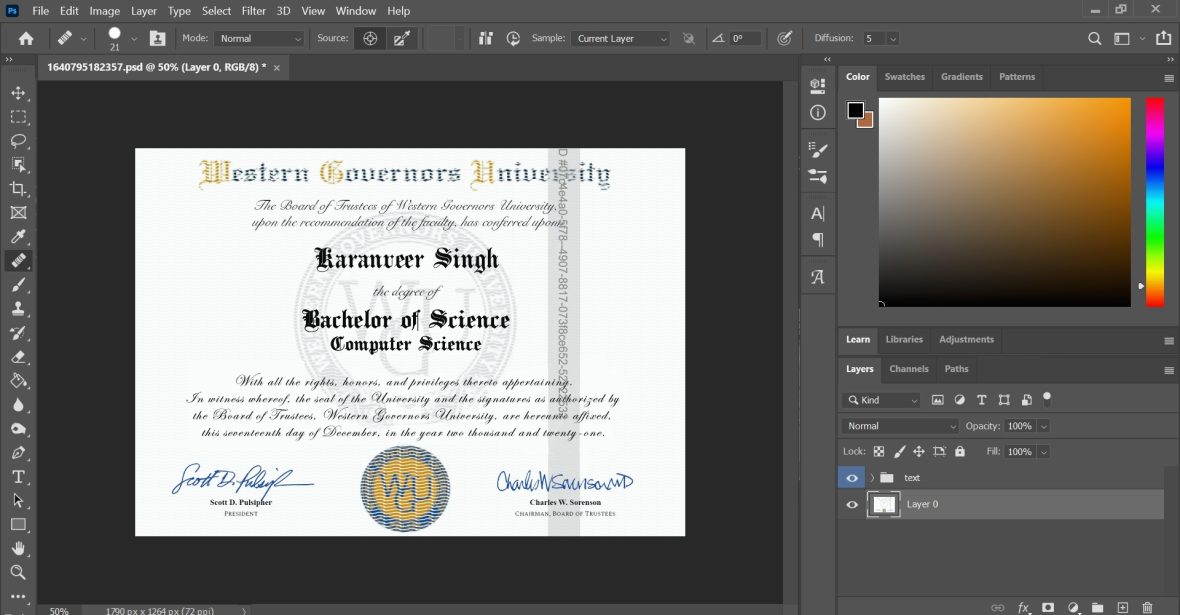Toggle visibility of Layer 0

point(851,504)
